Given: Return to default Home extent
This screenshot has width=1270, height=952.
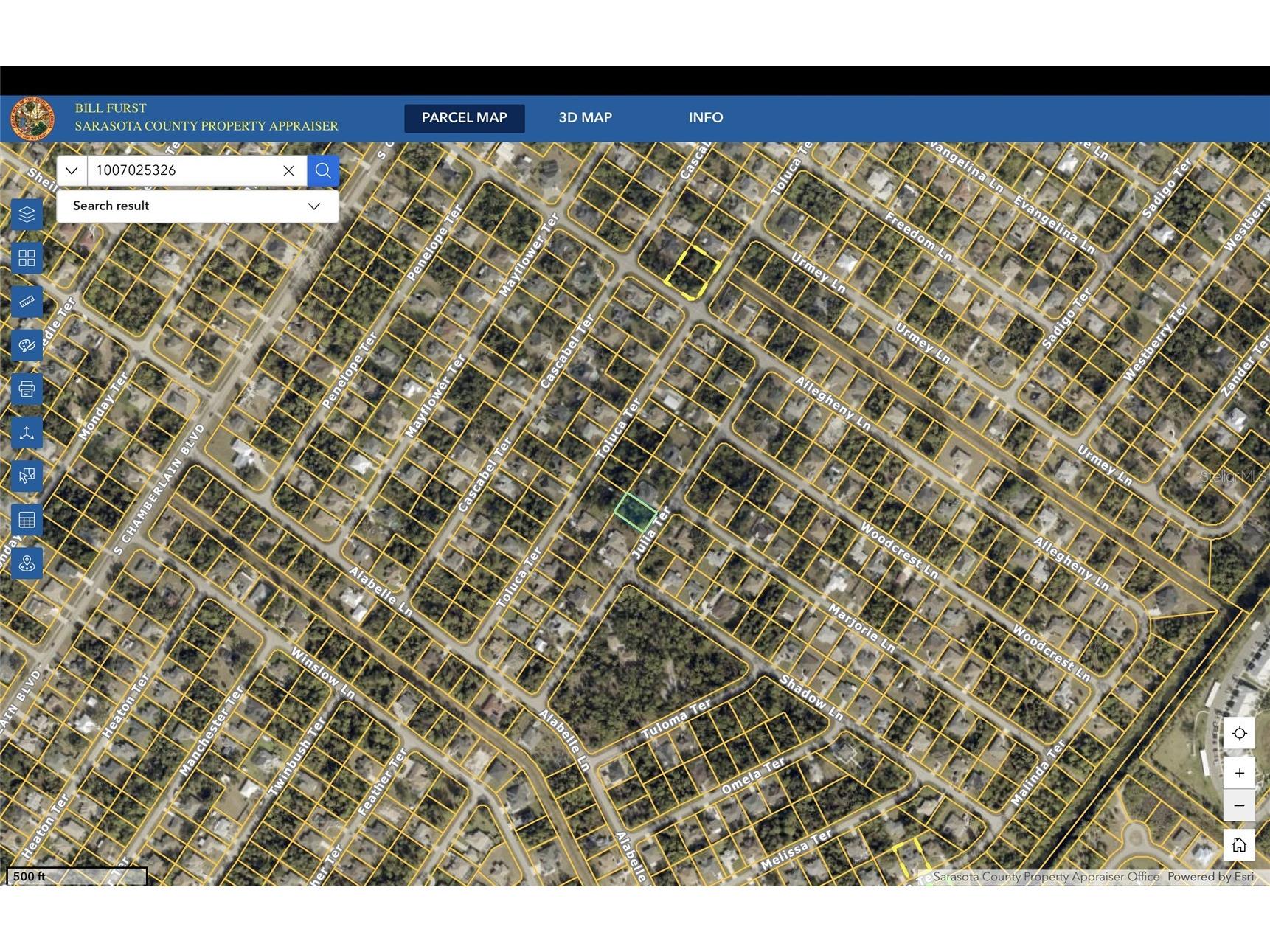Looking at the screenshot, I should [1239, 845].
